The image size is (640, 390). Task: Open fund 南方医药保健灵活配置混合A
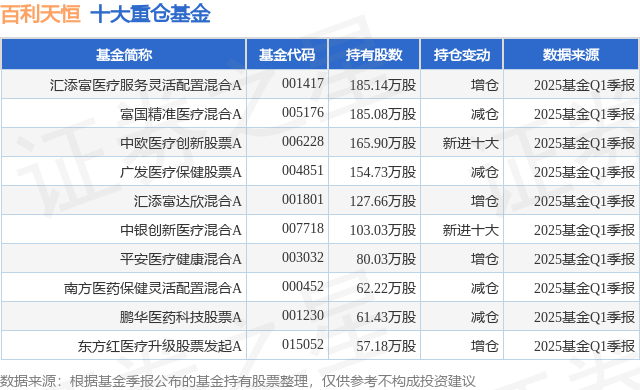click(x=153, y=288)
